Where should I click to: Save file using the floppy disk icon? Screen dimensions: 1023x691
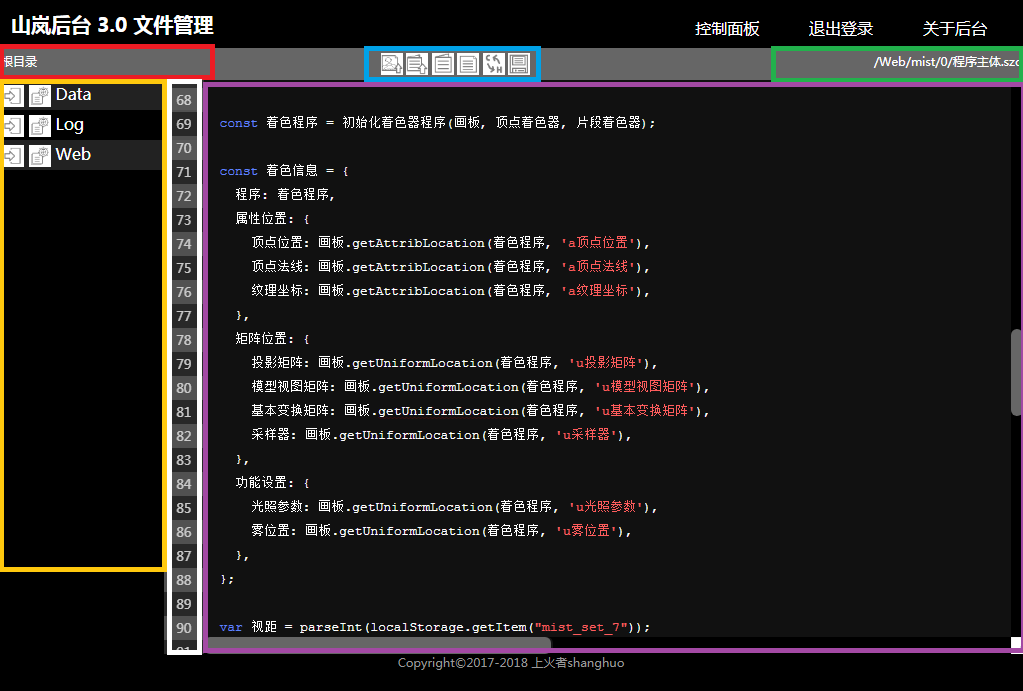(x=519, y=64)
